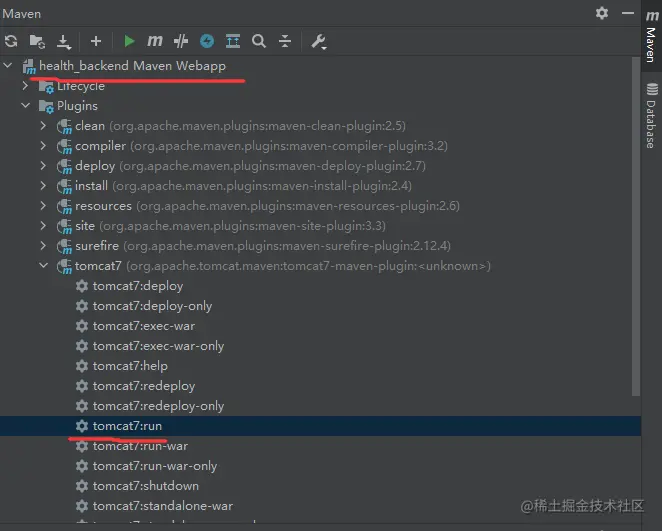Image resolution: width=662 pixels, height=531 pixels.
Task: Execute Maven goal 'm' icon
Action: tap(155, 41)
